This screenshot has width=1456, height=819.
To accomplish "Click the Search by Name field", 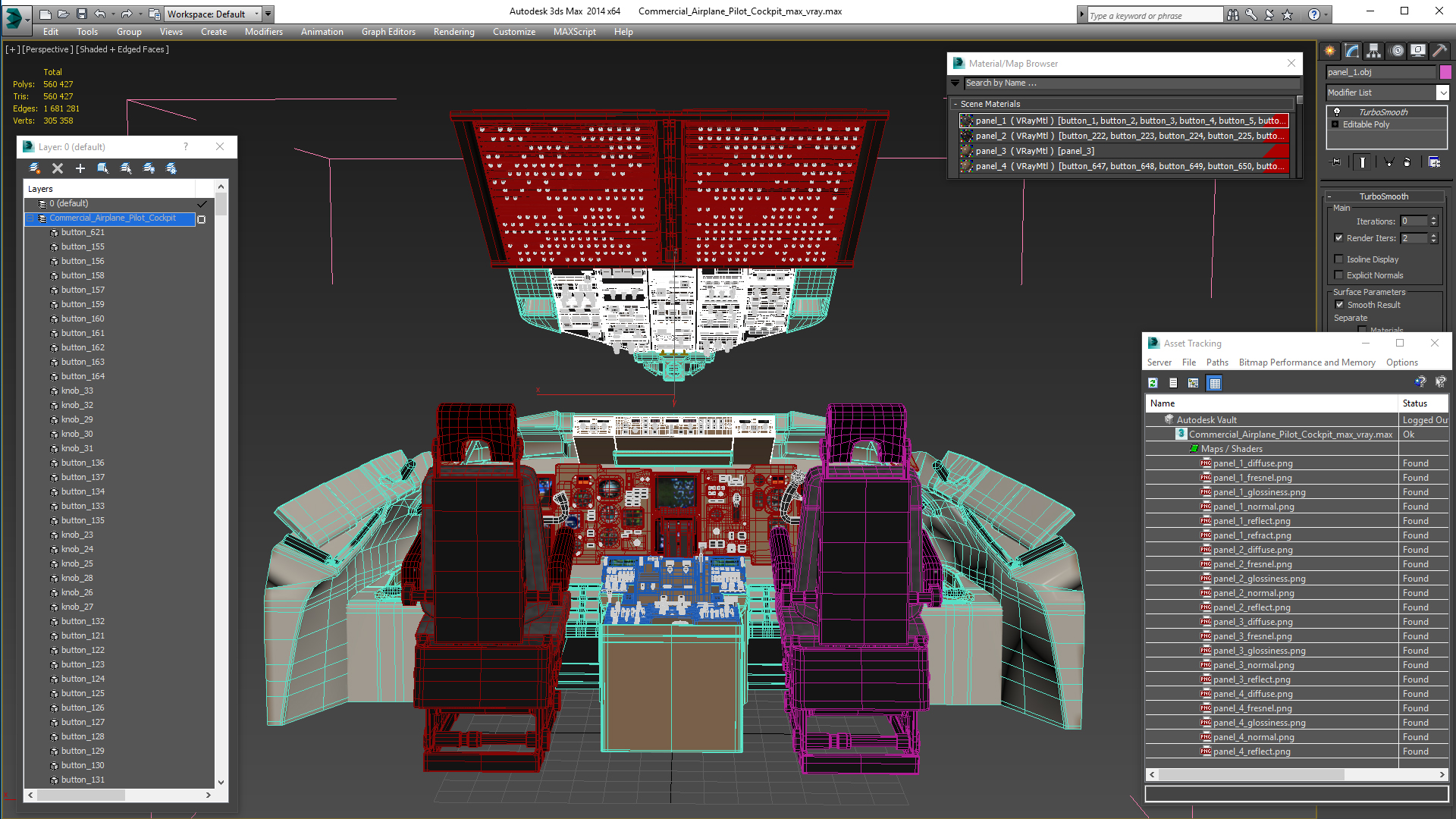I will pos(1131,83).
